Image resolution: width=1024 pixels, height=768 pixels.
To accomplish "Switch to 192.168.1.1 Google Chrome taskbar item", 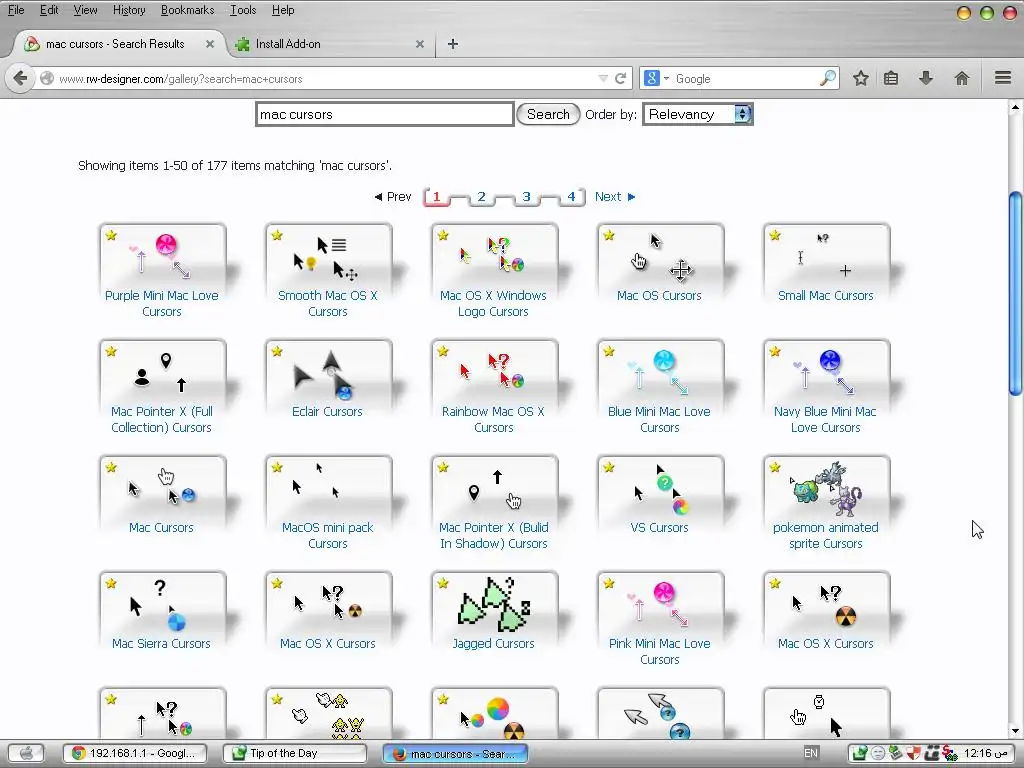I will coord(135,753).
